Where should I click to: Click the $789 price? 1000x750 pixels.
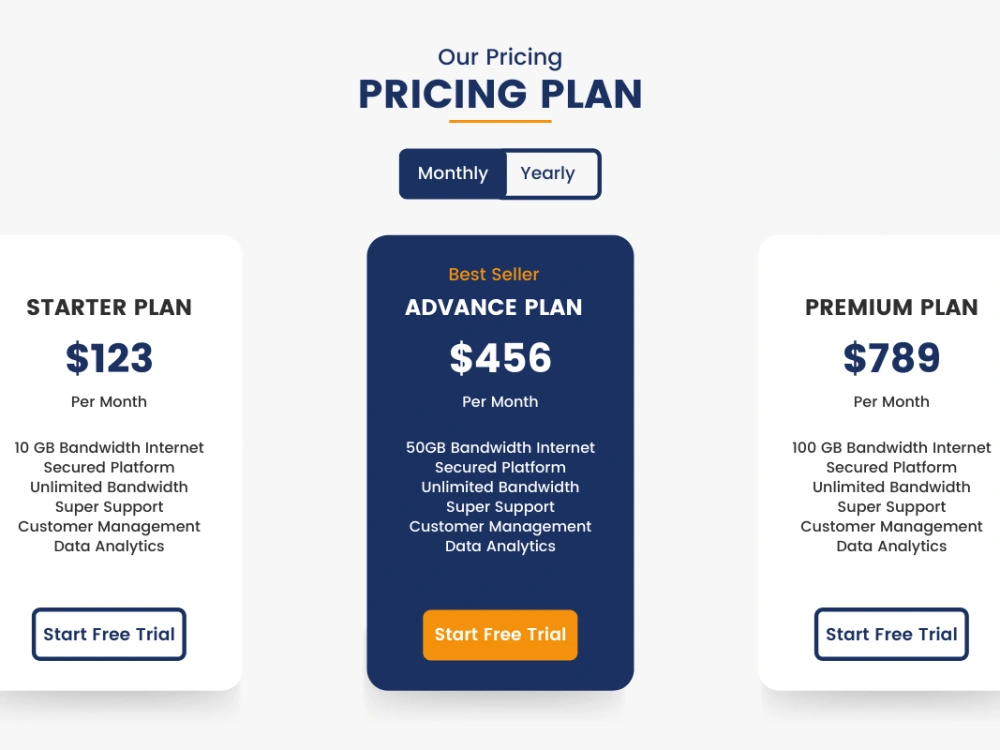point(892,357)
